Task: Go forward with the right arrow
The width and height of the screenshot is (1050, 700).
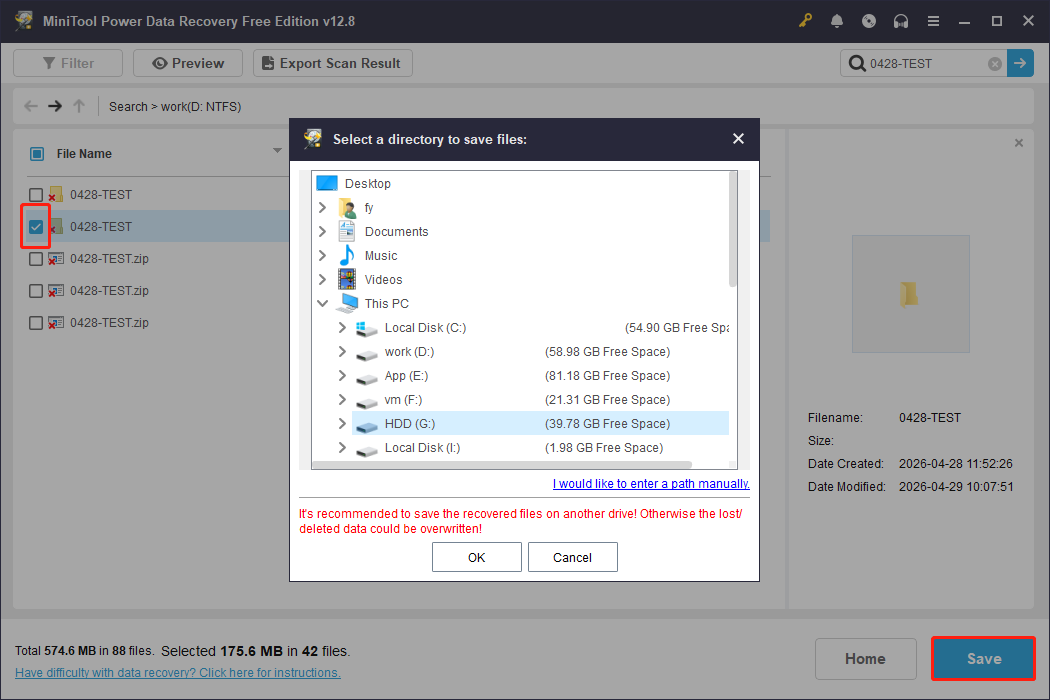Action: pos(55,106)
